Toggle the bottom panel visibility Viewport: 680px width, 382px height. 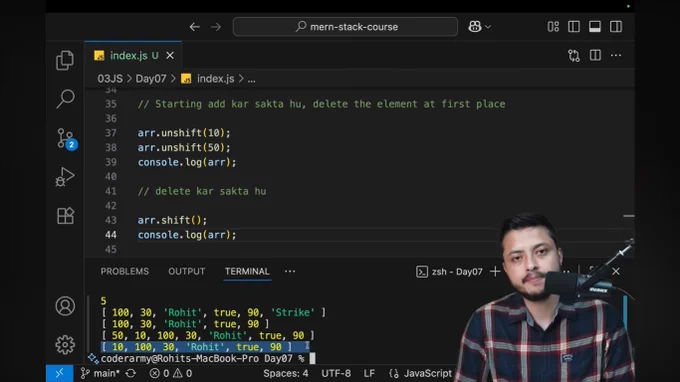[595, 26]
